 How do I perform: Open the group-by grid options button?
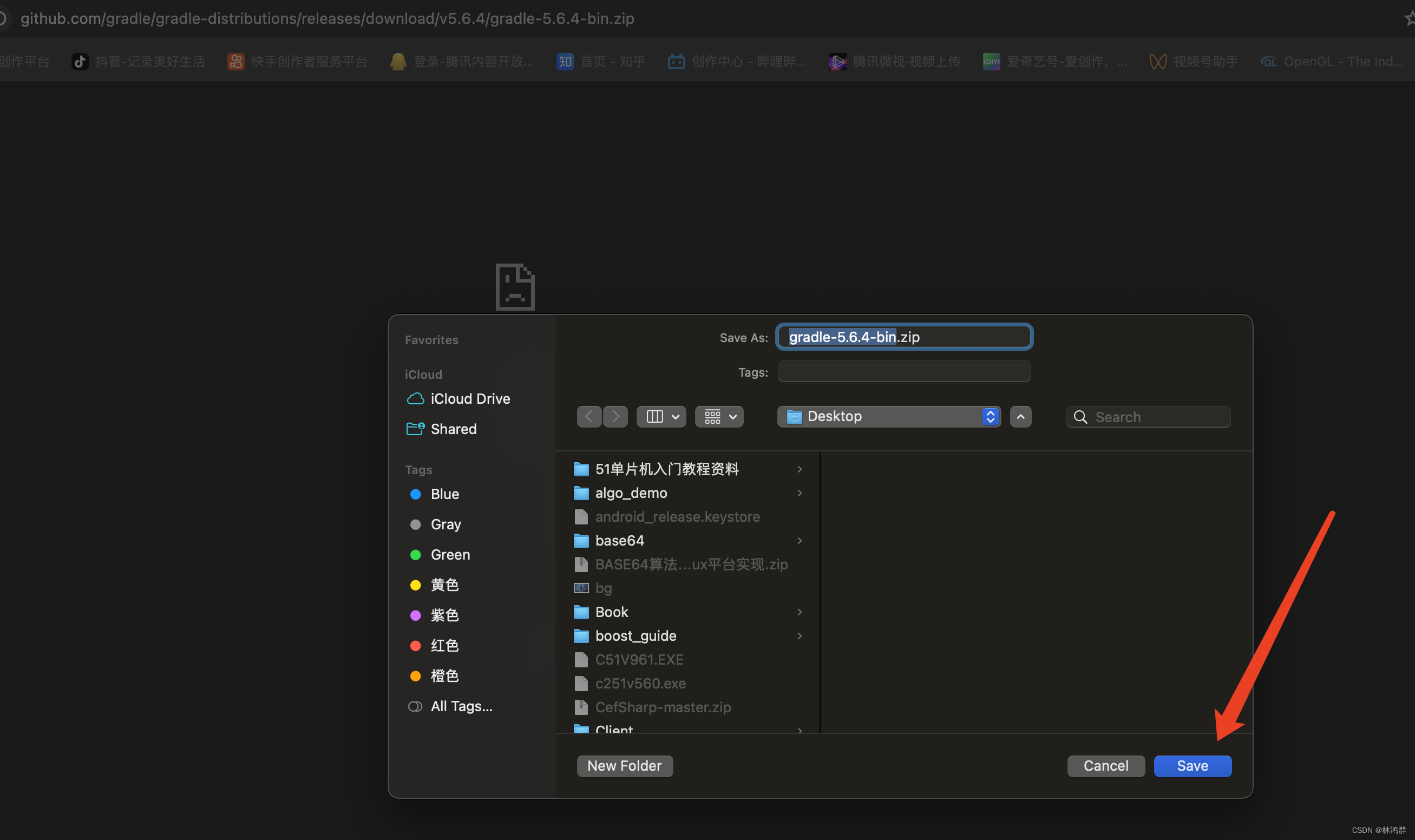tap(719, 417)
